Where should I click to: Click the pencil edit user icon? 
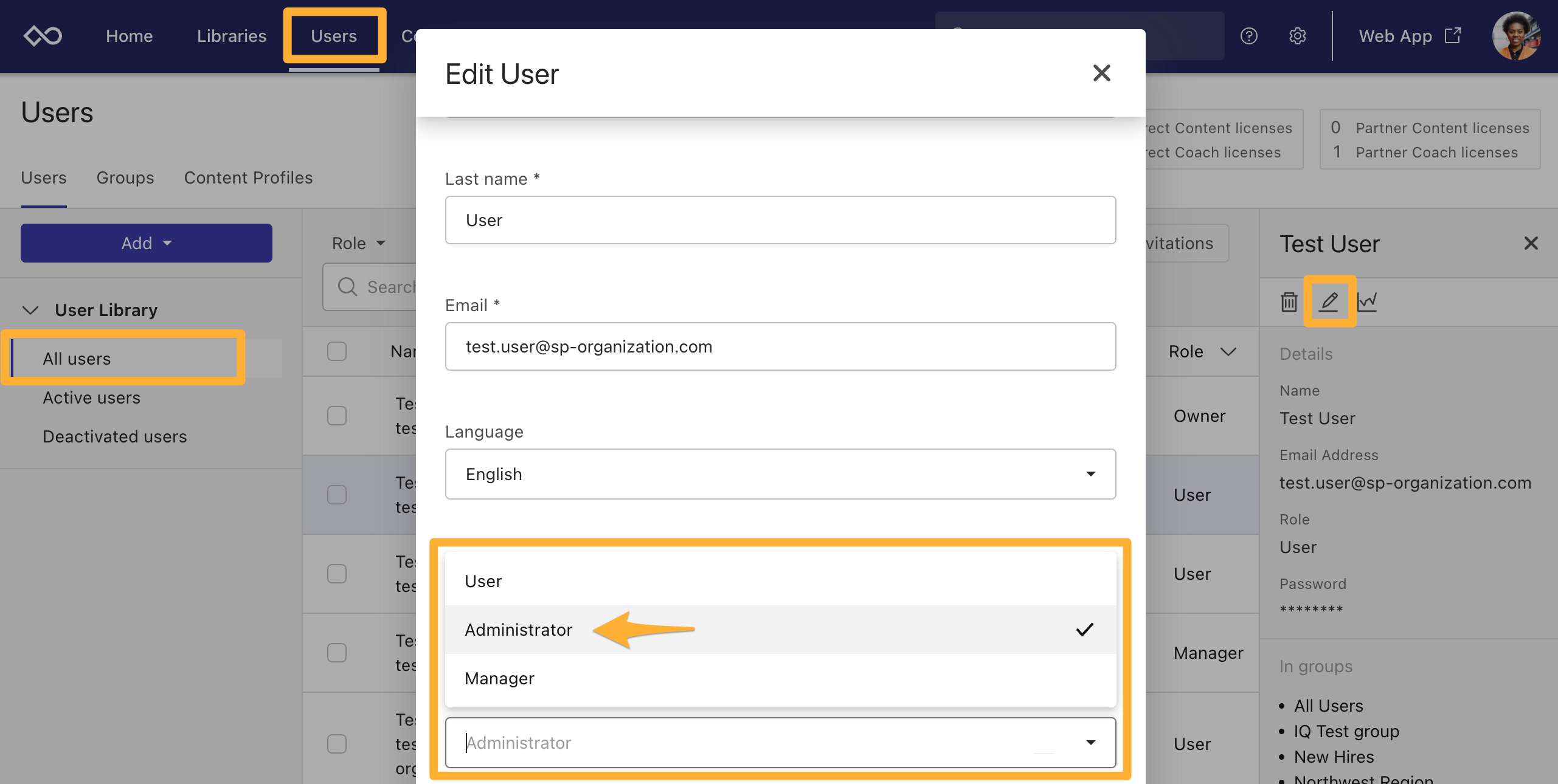pyautogui.click(x=1329, y=301)
